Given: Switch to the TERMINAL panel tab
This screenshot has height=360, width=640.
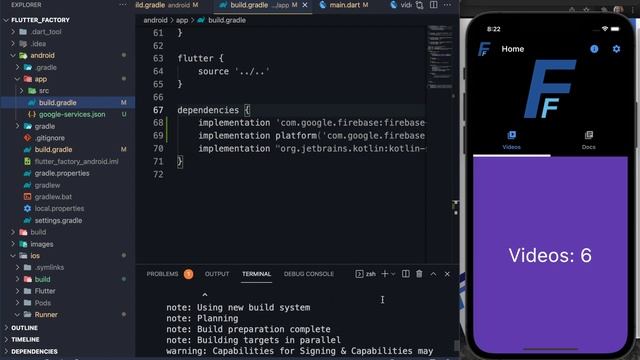Looking at the screenshot, I should (256, 274).
